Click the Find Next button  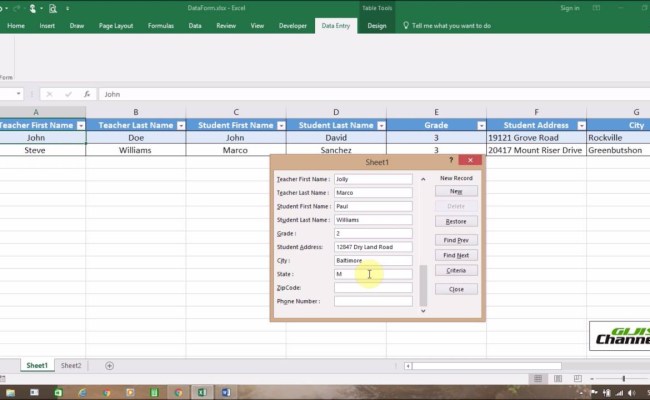pos(456,255)
